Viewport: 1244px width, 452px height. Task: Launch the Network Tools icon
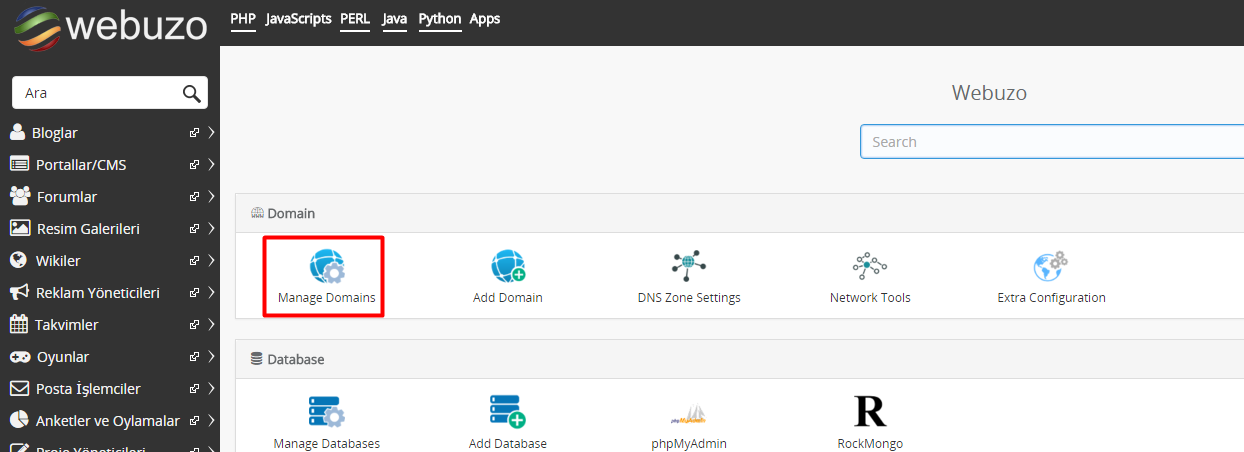pos(870,267)
